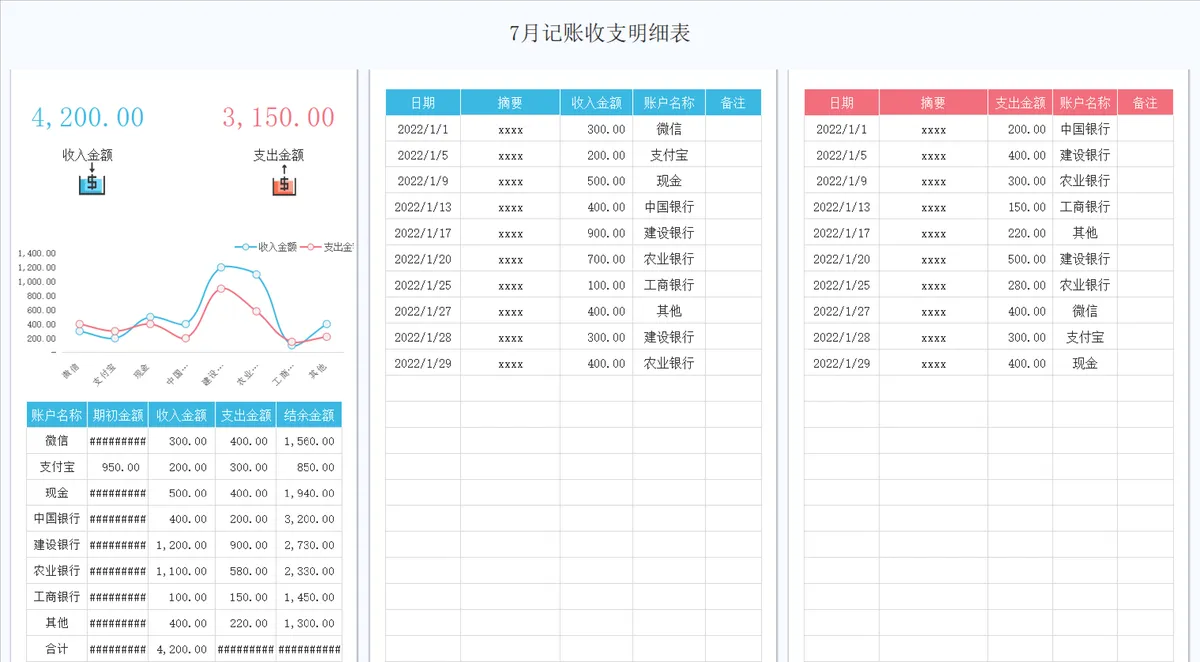
Task: Select 账户名称 header in the red expense table
Action: (x=1085, y=102)
